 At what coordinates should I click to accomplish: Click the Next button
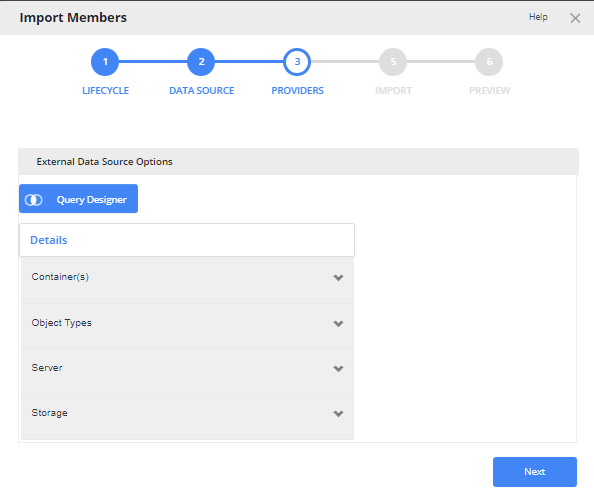(x=535, y=472)
